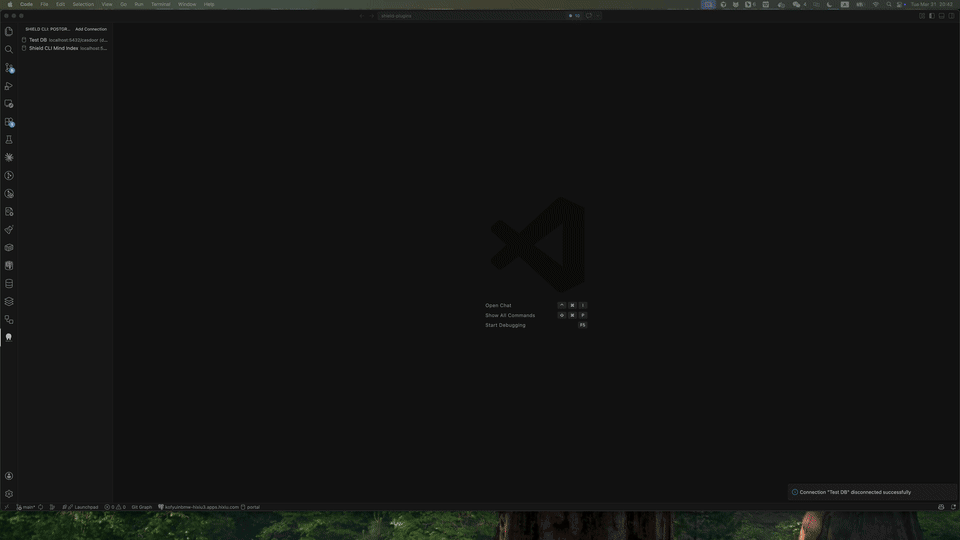Open the chat dropdown chevron in title bar
Image resolution: width=960 pixels, height=540 pixels.
coord(598,16)
